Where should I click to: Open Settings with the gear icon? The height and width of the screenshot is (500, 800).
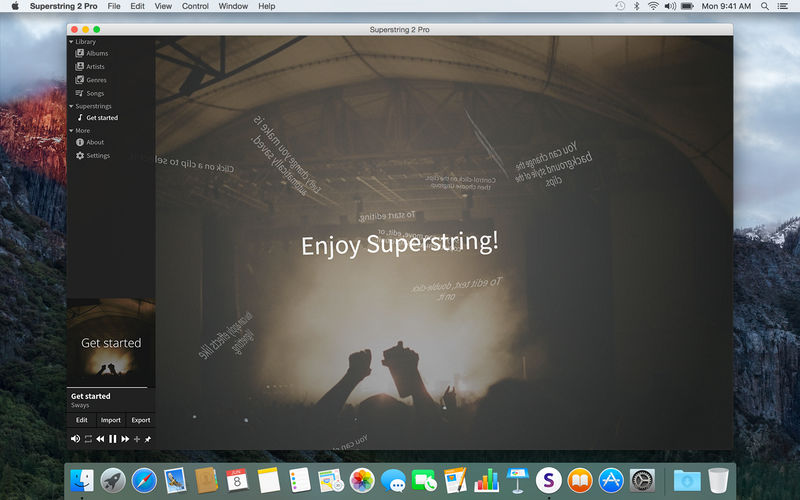click(x=80, y=156)
